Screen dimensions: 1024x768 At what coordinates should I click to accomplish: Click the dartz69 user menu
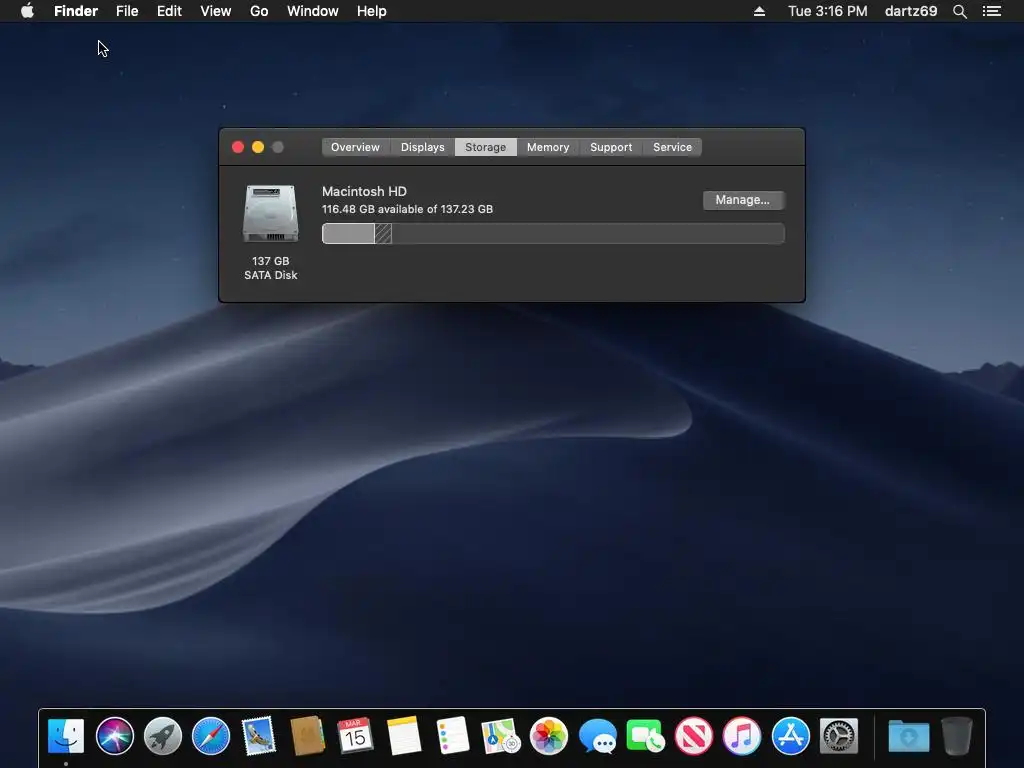coord(911,11)
